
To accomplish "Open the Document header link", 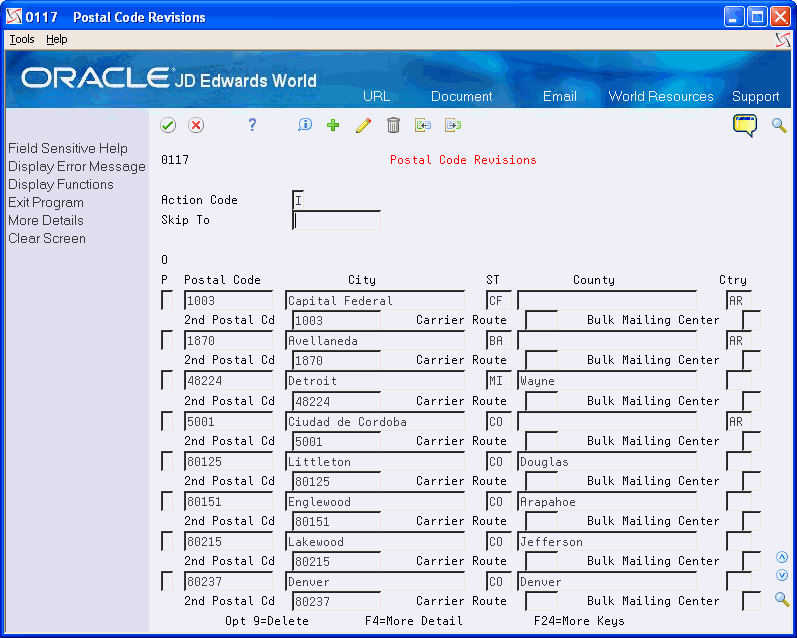I will 462,96.
